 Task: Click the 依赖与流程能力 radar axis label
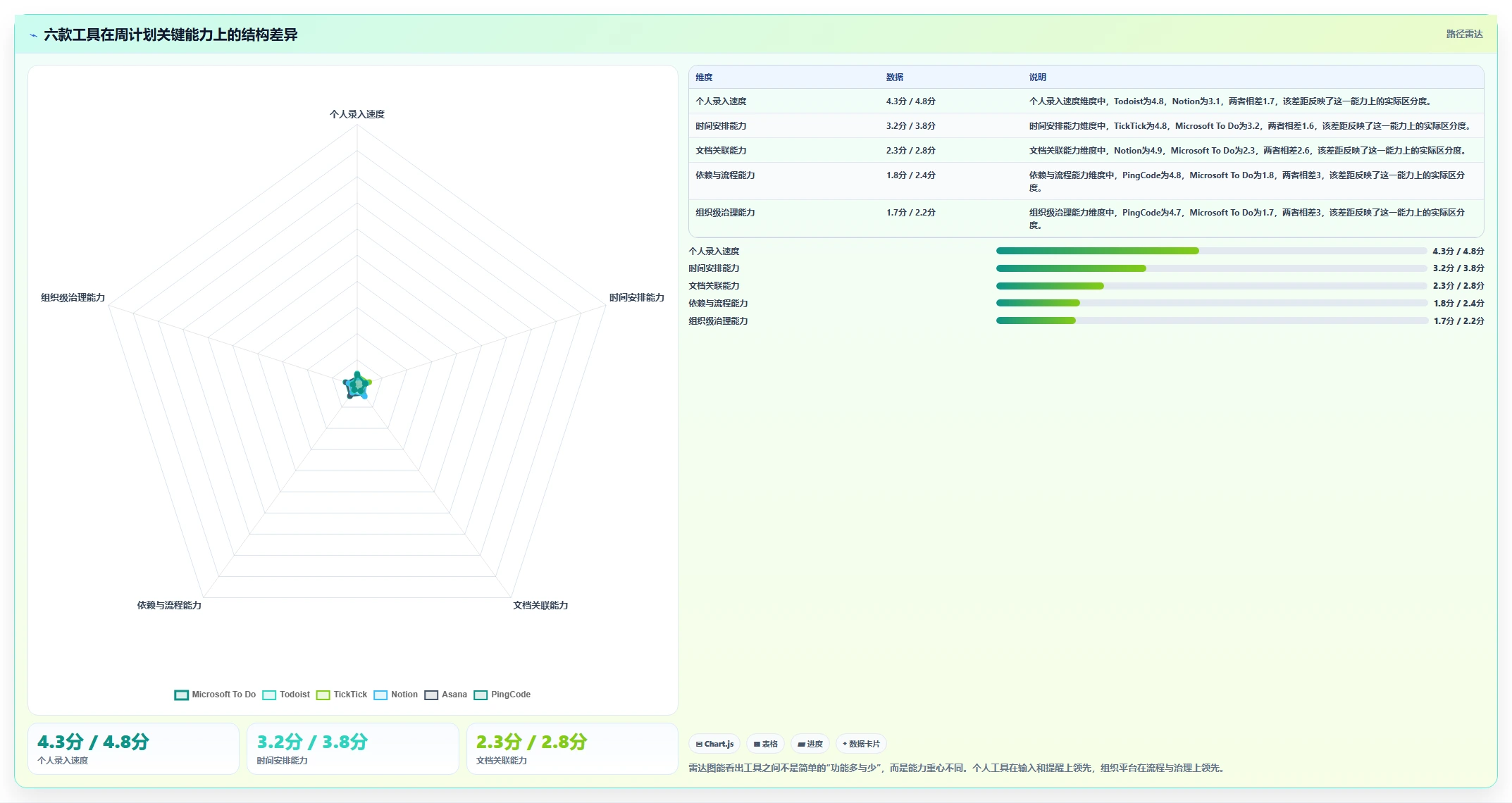169,606
